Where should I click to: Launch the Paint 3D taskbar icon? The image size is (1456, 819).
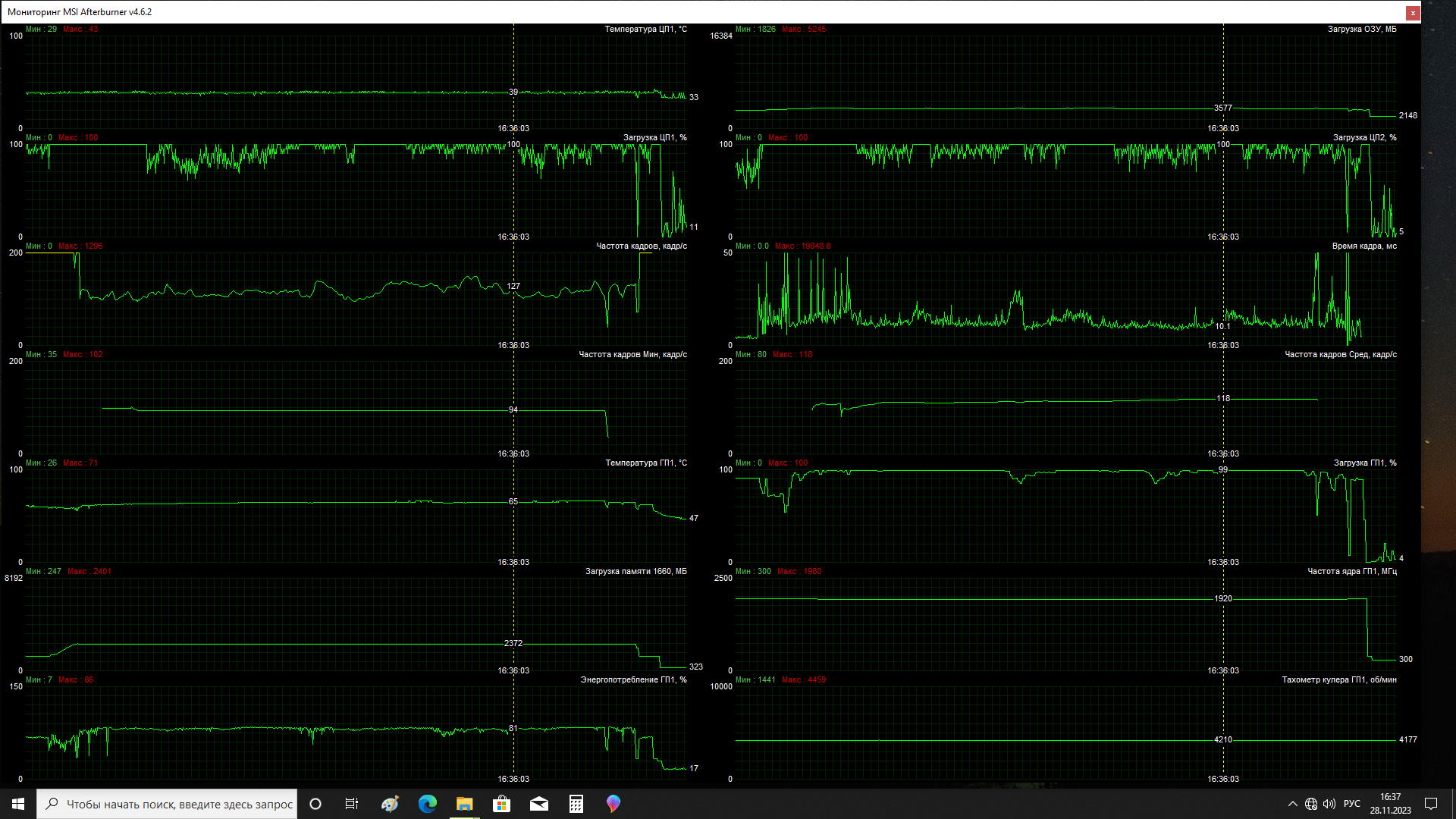pyautogui.click(x=613, y=804)
